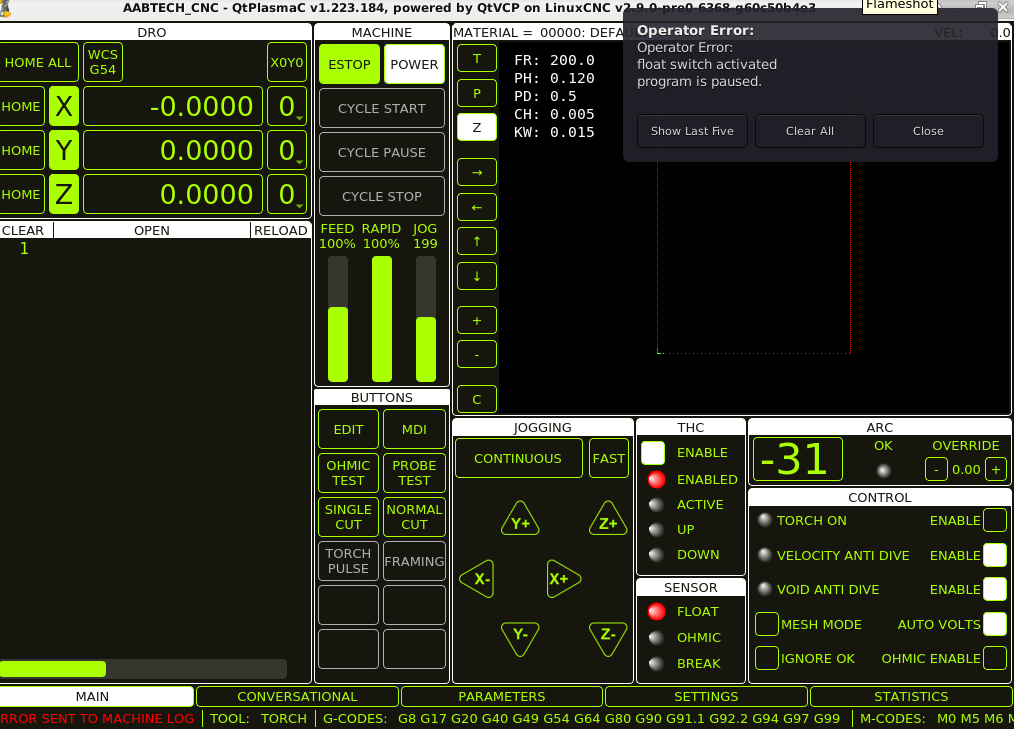This screenshot has height=729, width=1014.
Task: Open material selector 00000: DEFAULT
Action: 582,32
